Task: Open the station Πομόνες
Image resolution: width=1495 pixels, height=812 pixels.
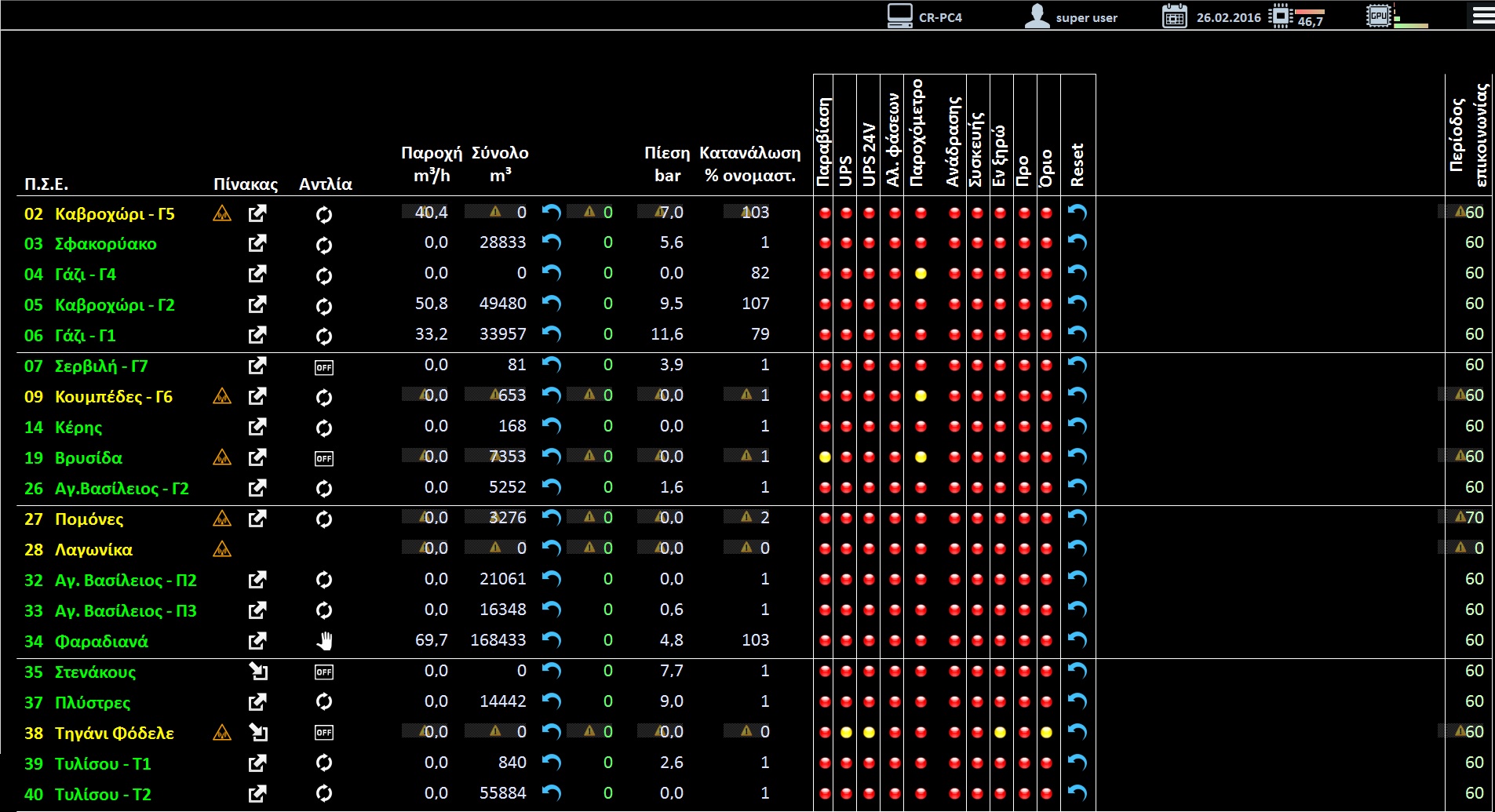Action: [x=89, y=519]
